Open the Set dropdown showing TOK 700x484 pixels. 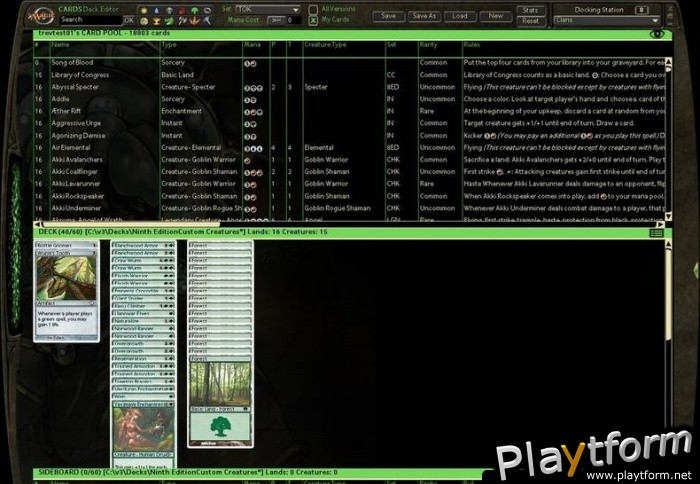coord(268,9)
